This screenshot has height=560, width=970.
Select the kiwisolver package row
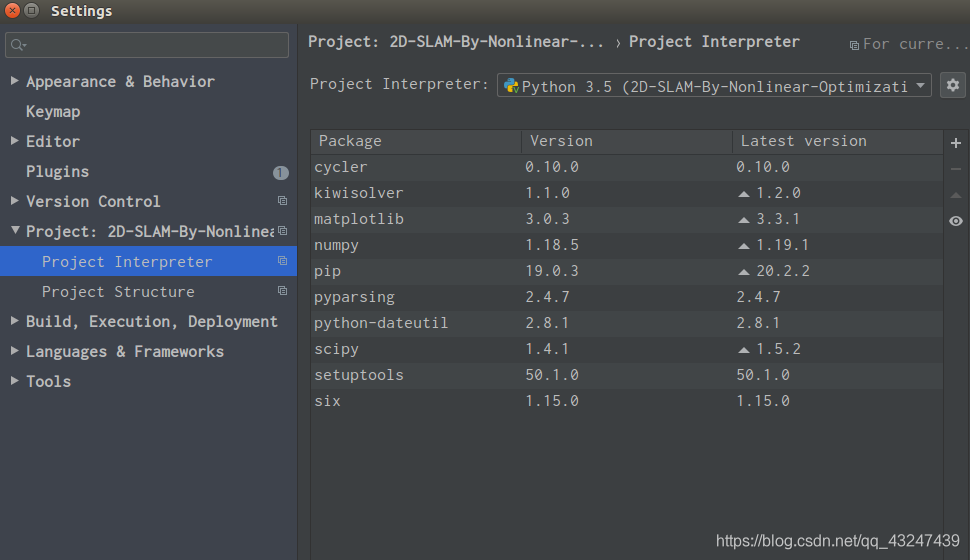627,193
